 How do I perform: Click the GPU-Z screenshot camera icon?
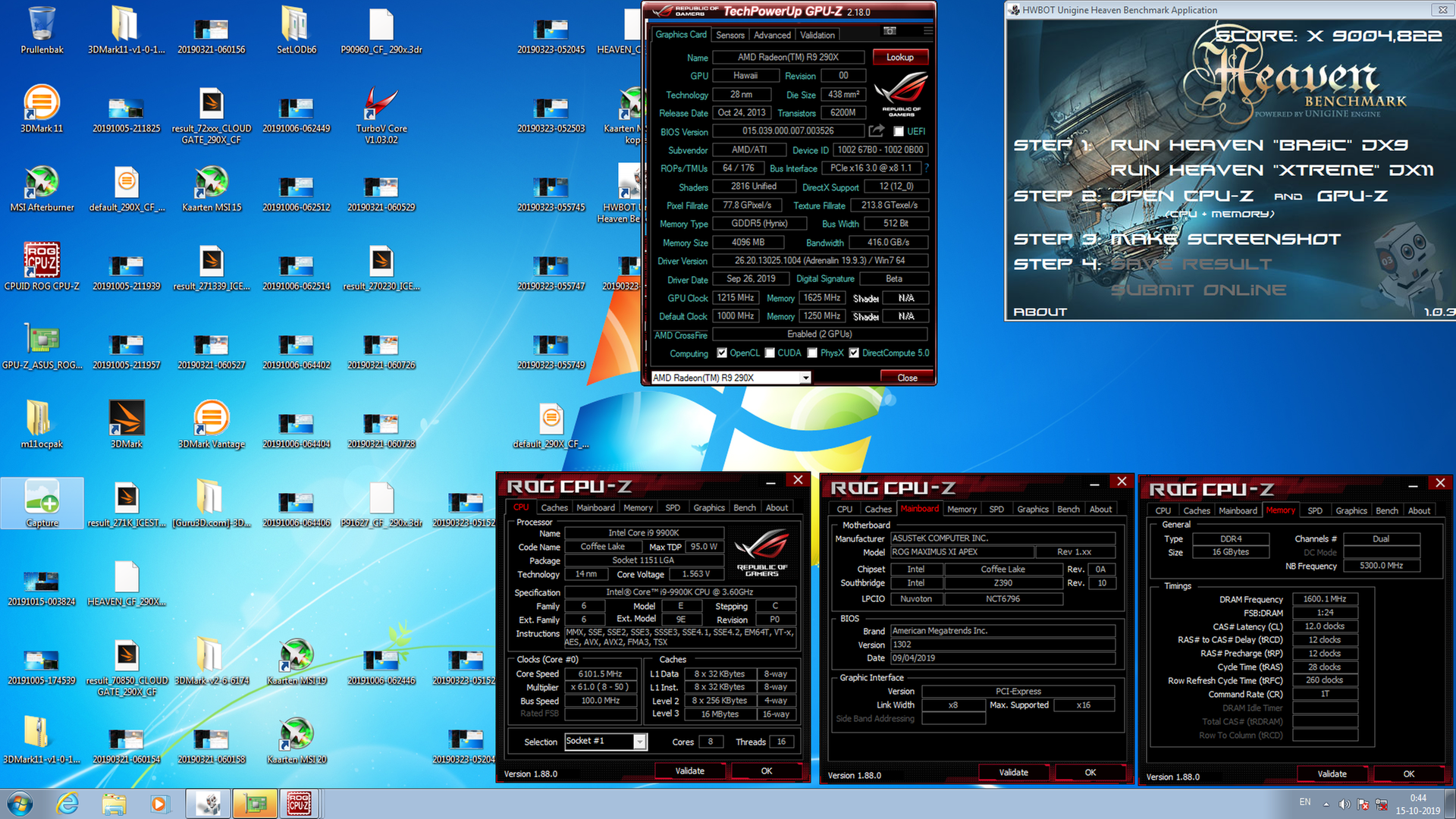(x=890, y=31)
